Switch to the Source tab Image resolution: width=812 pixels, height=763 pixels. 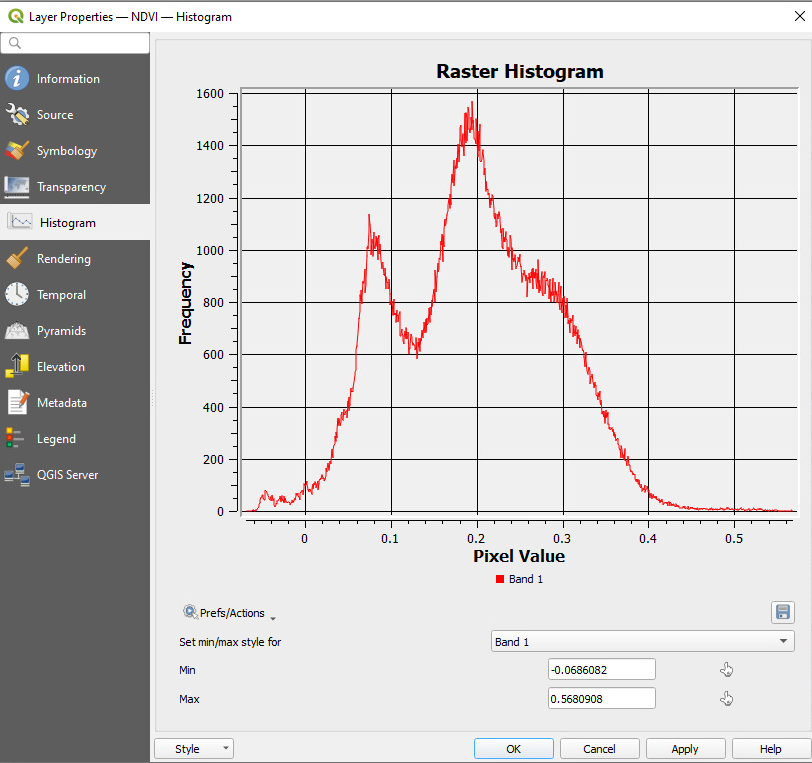tap(20, 114)
